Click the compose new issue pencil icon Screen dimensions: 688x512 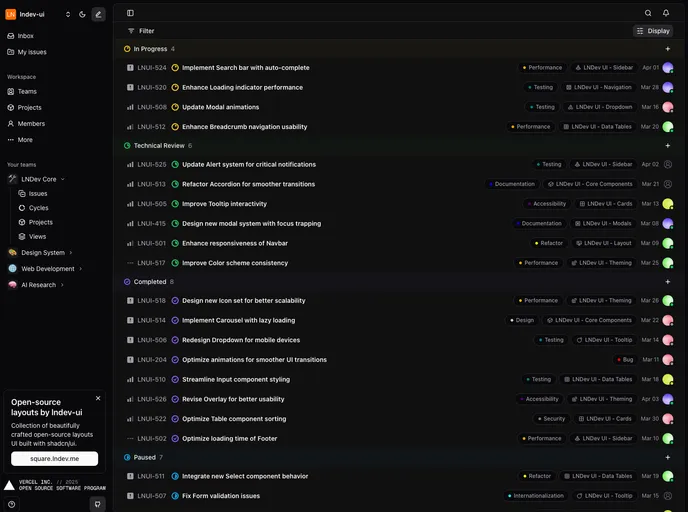[98, 14]
